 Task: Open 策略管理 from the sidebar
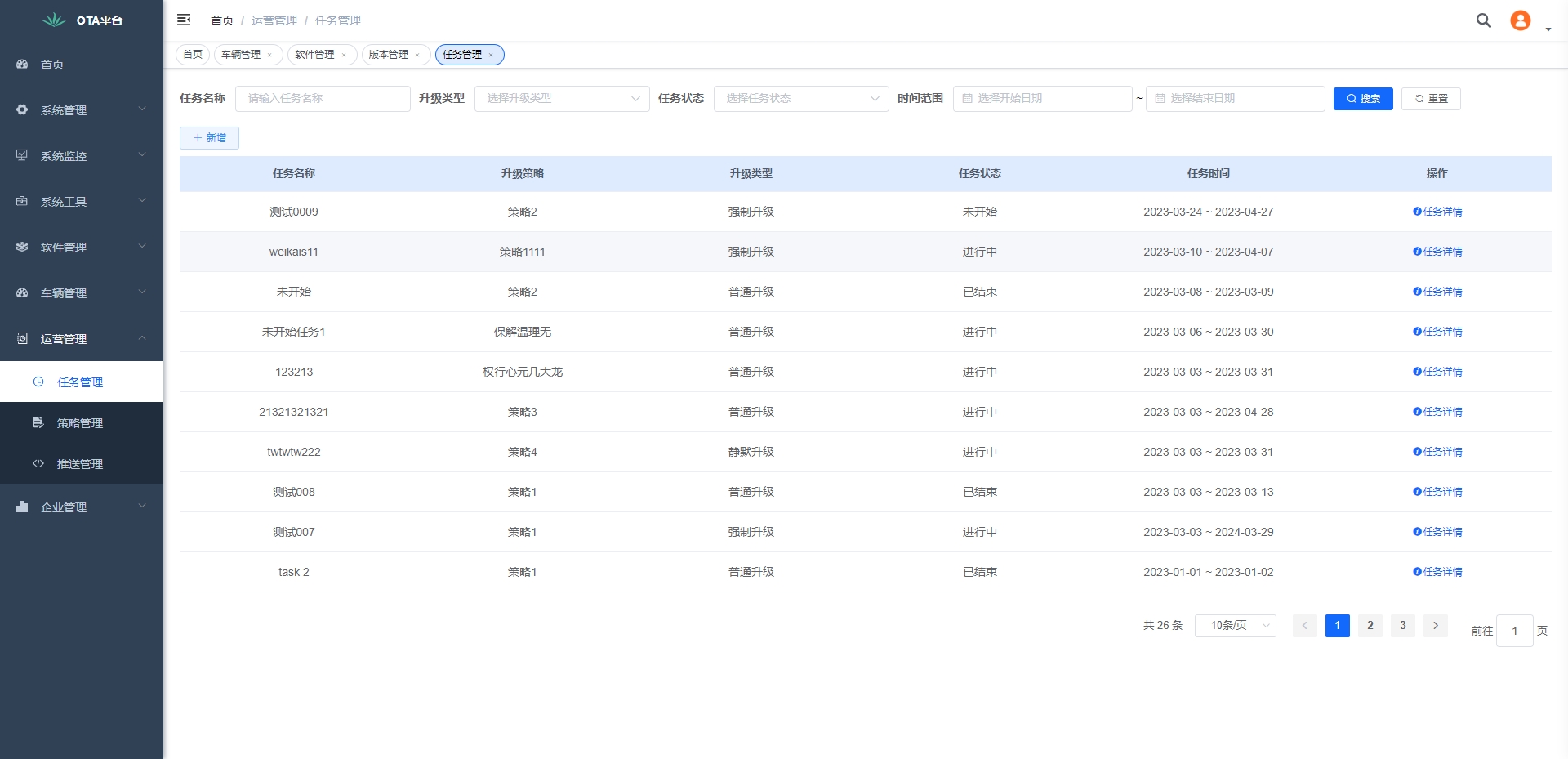[x=82, y=422]
